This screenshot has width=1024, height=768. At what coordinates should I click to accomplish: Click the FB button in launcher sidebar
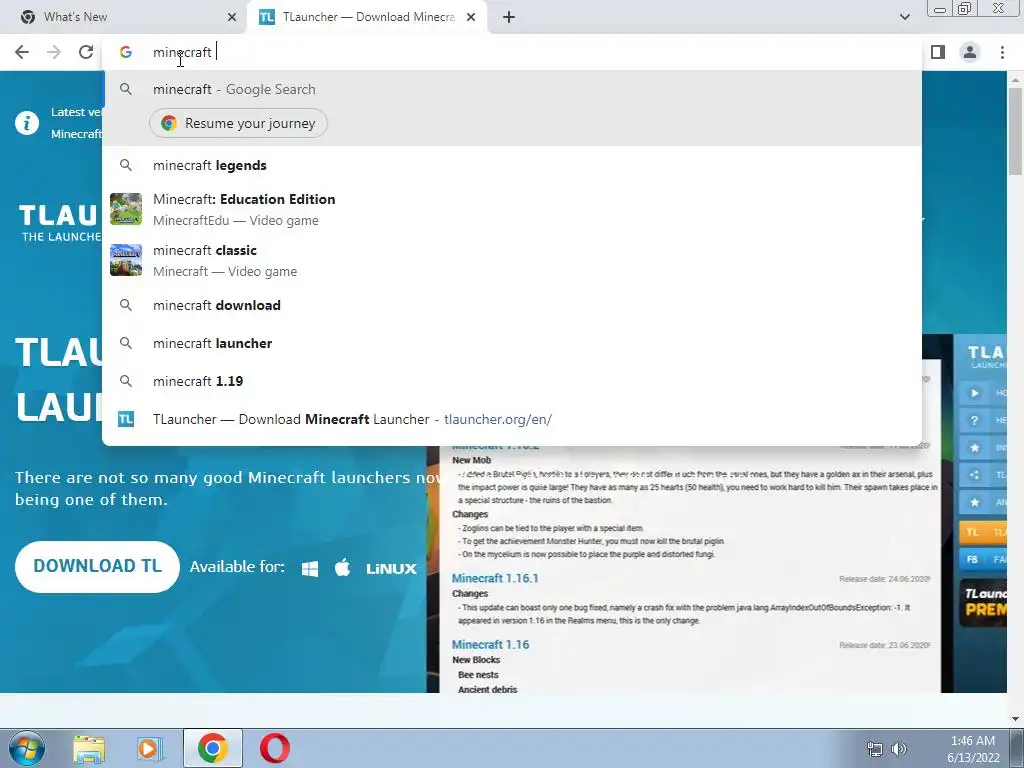[983, 559]
